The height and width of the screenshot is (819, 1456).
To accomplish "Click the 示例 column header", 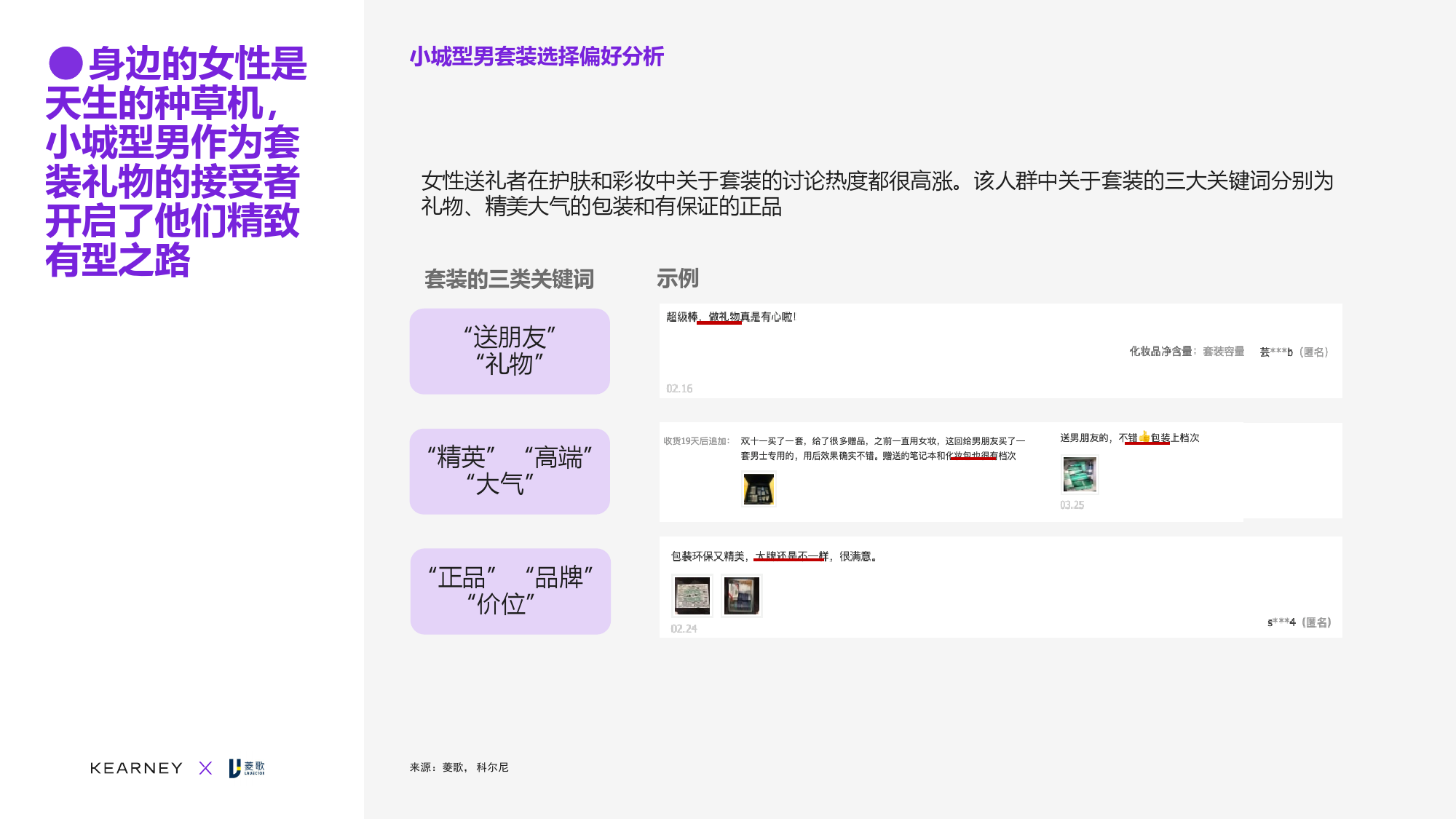I will (677, 278).
